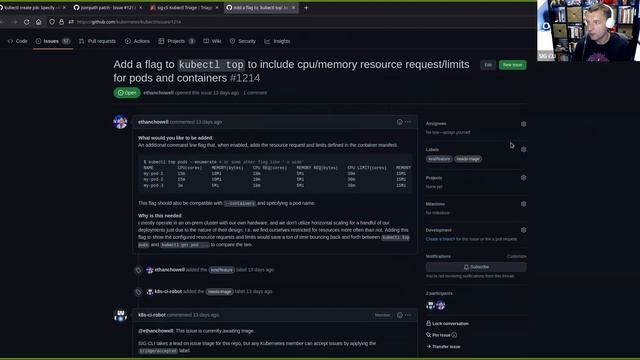The height and width of the screenshot is (360, 640).
Task: Click the kind/feature label in sidebar
Action: click(x=439, y=159)
